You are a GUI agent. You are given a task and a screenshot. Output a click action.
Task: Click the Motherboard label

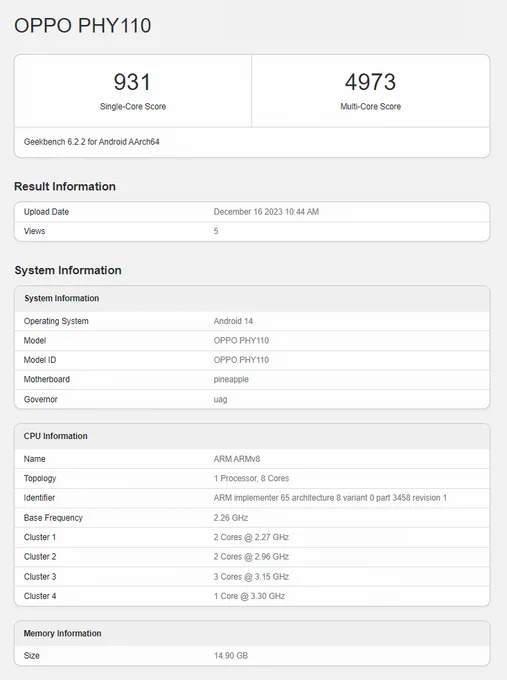click(x=47, y=379)
